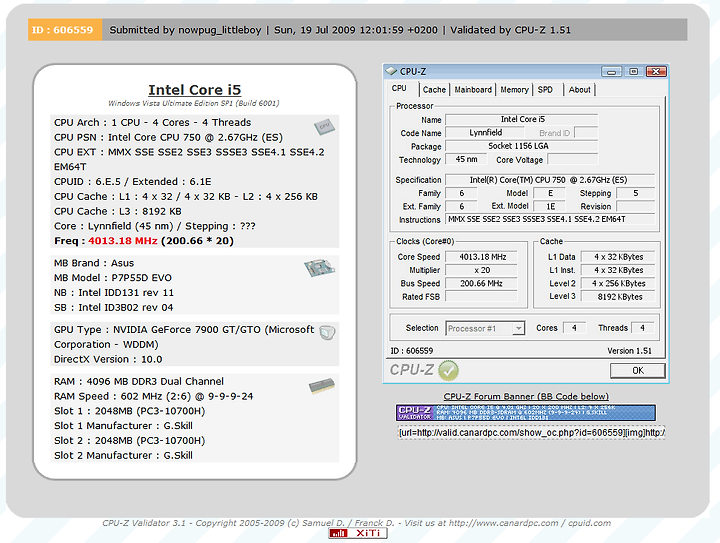The width and height of the screenshot is (720, 543).
Task: Open the About tab
Action: coord(579,90)
